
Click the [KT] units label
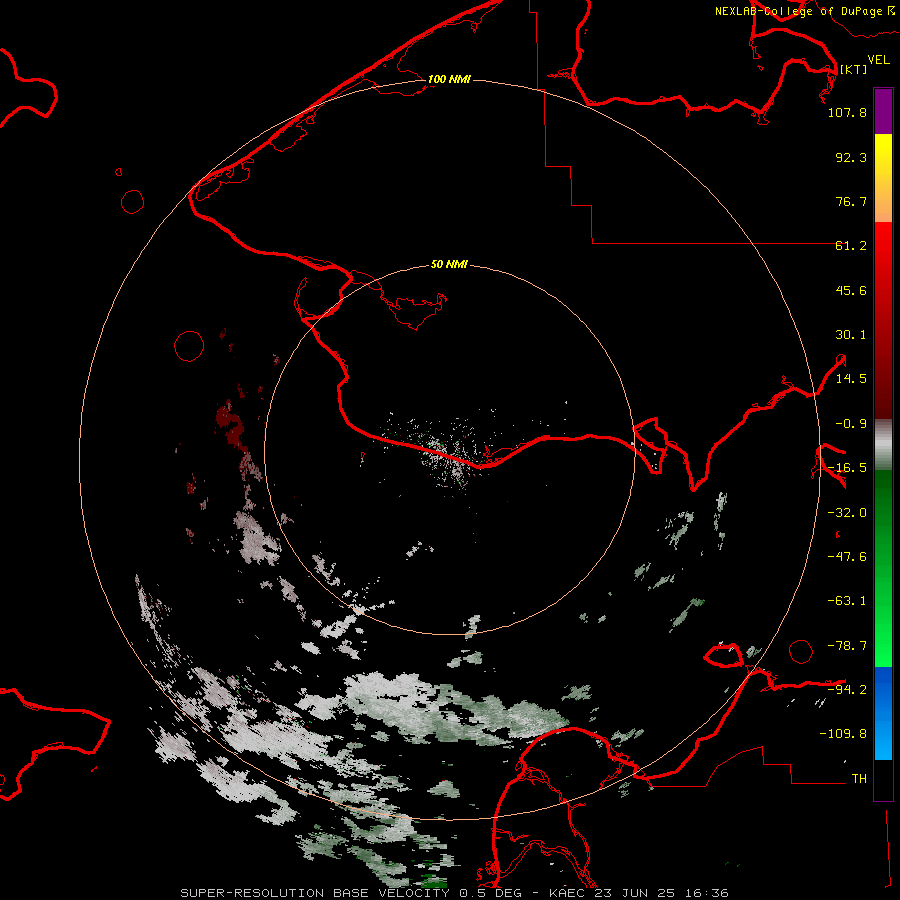(x=853, y=69)
